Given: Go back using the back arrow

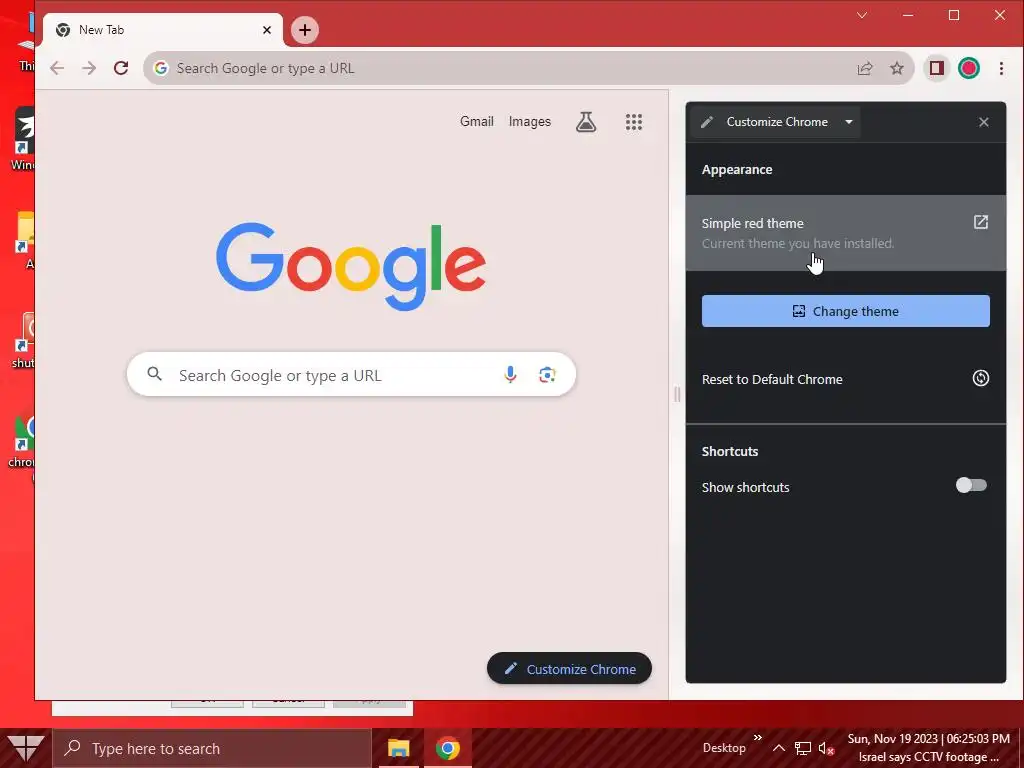Looking at the screenshot, I should [57, 68].
